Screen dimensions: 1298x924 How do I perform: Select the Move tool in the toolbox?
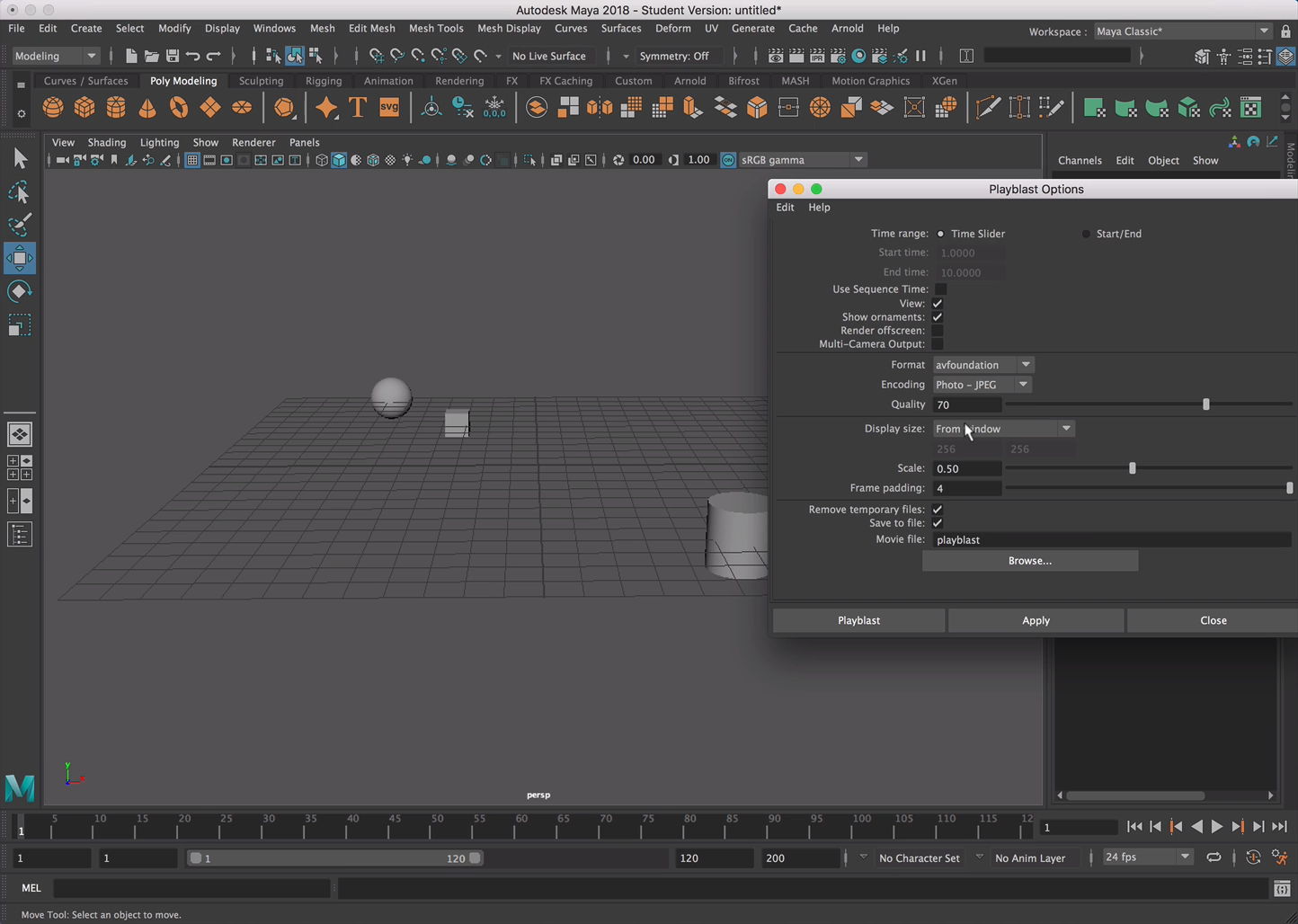click(x=19, y=259)
